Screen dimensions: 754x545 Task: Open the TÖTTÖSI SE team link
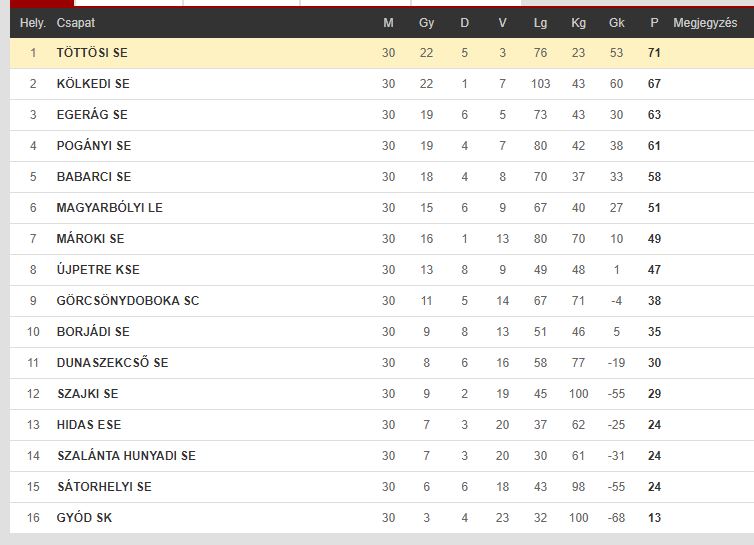coord(92,52)
